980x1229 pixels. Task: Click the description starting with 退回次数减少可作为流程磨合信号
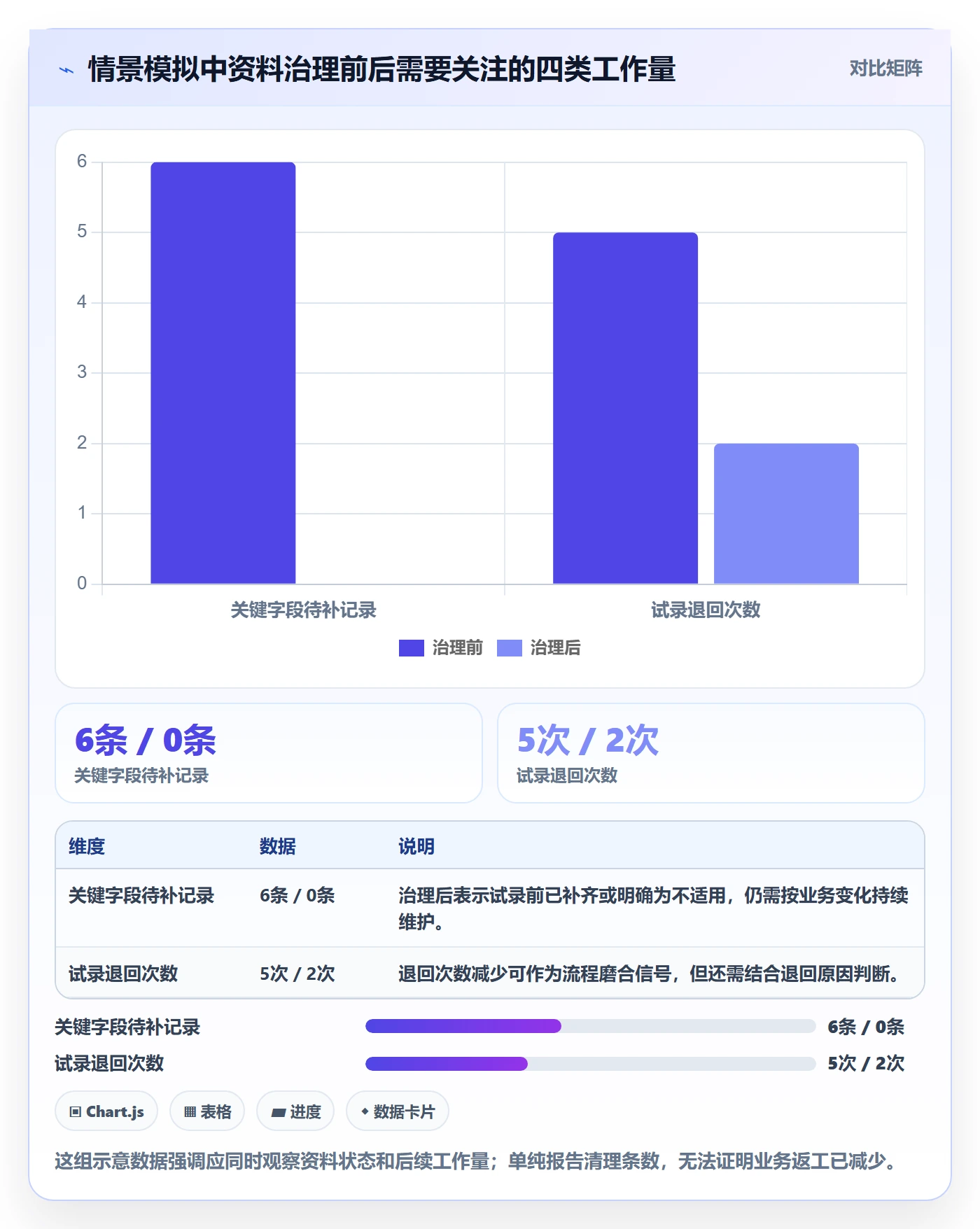650,974
